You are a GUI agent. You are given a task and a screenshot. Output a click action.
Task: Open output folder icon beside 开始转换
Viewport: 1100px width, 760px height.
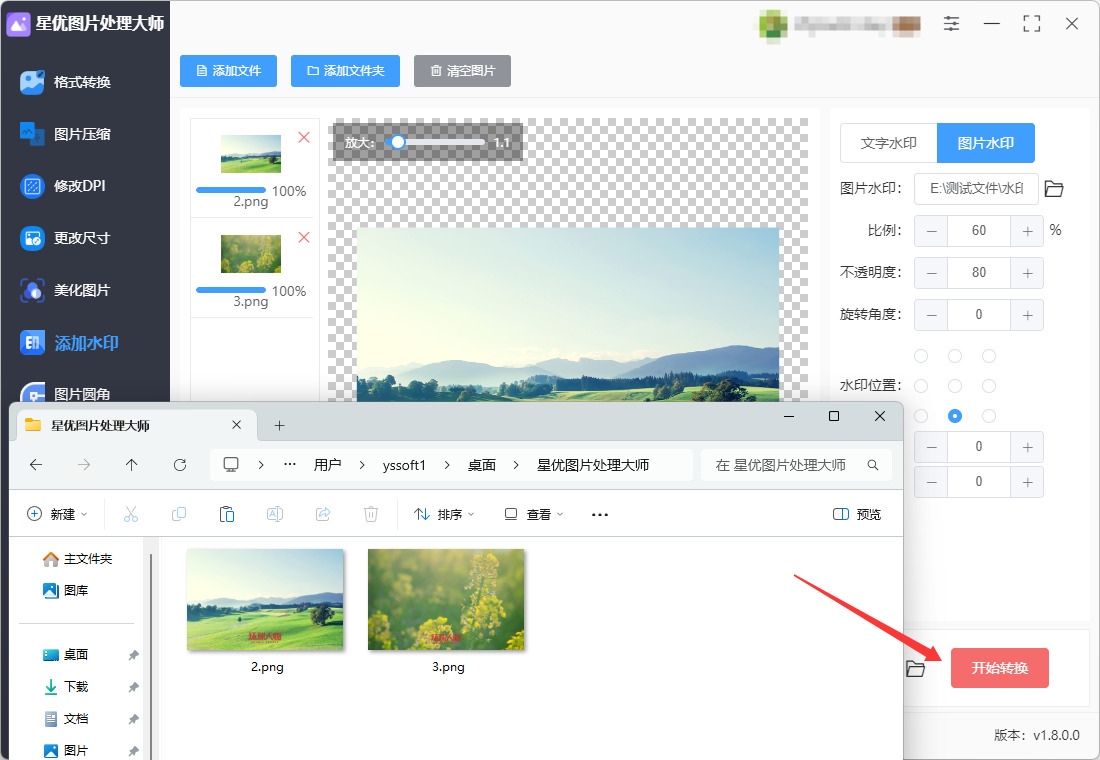915,669
